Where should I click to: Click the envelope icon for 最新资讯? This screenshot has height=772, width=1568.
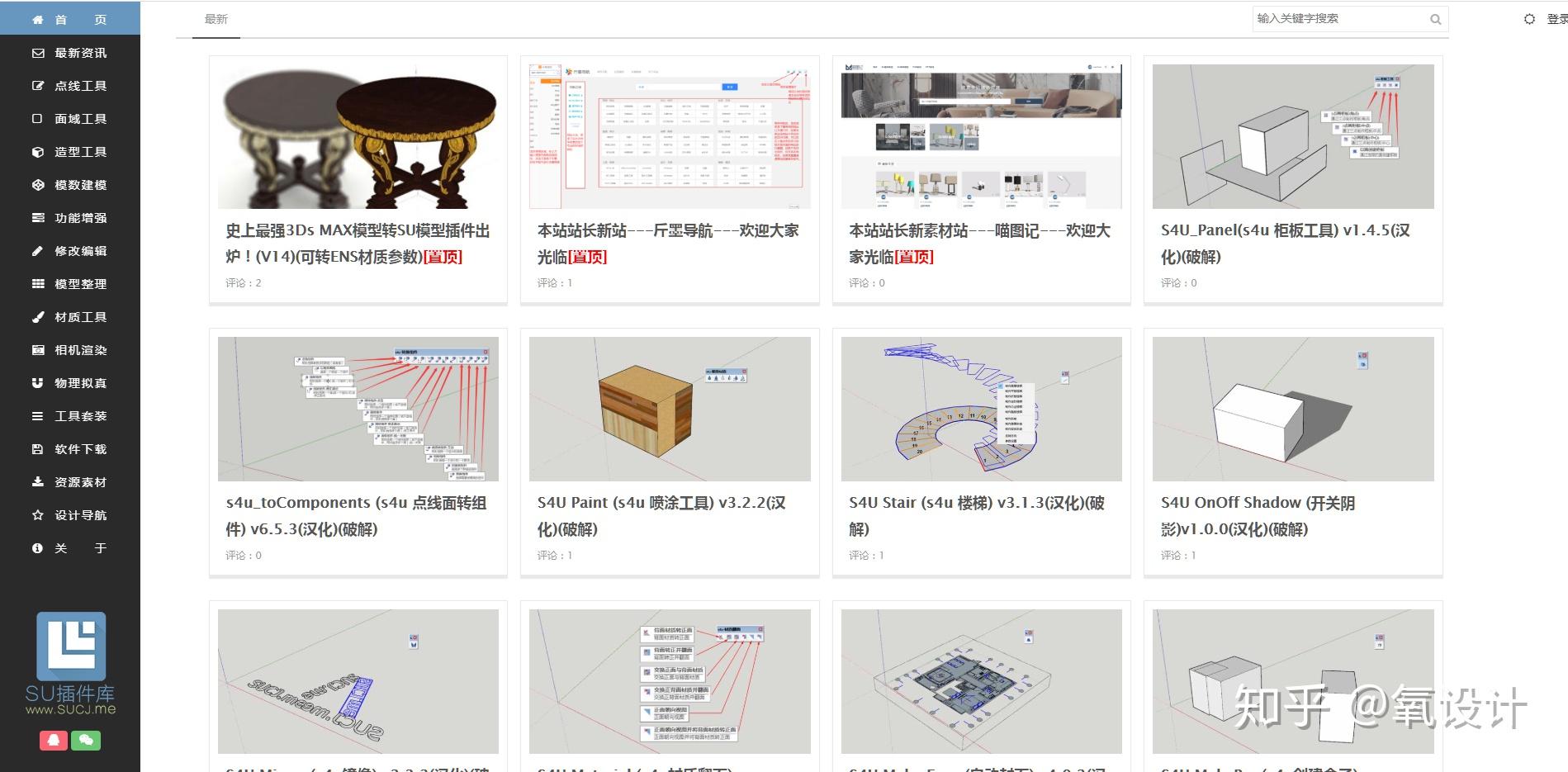(x=37, y=53)
